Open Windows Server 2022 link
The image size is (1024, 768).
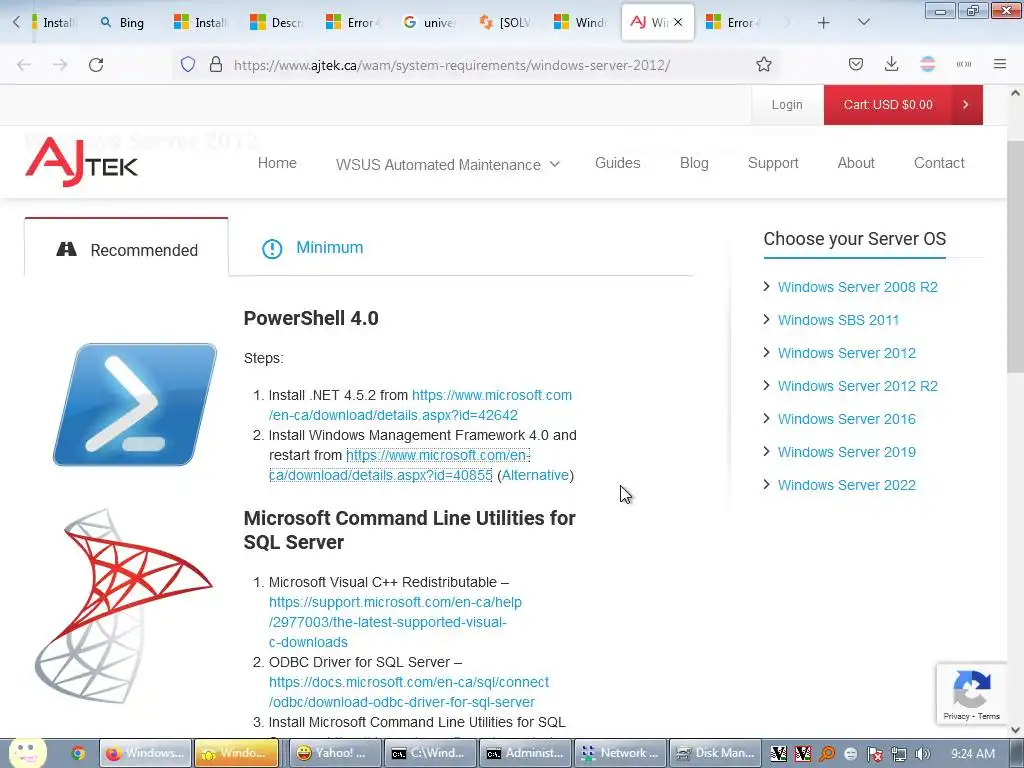[846, 485]
